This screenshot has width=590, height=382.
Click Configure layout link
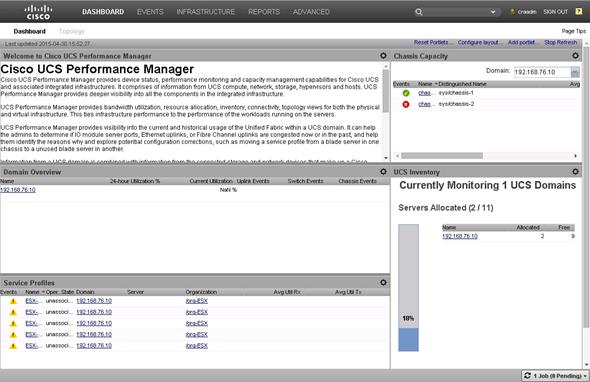click(480, 43)
